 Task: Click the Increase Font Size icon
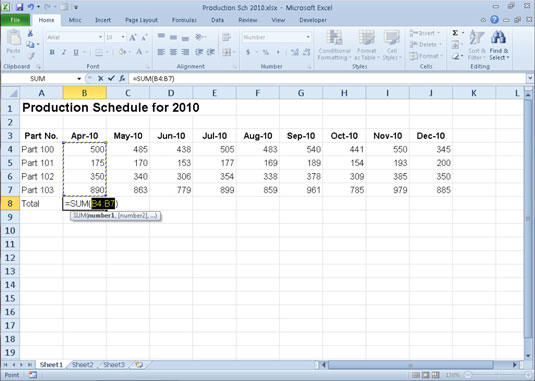[x=133, y=38]
